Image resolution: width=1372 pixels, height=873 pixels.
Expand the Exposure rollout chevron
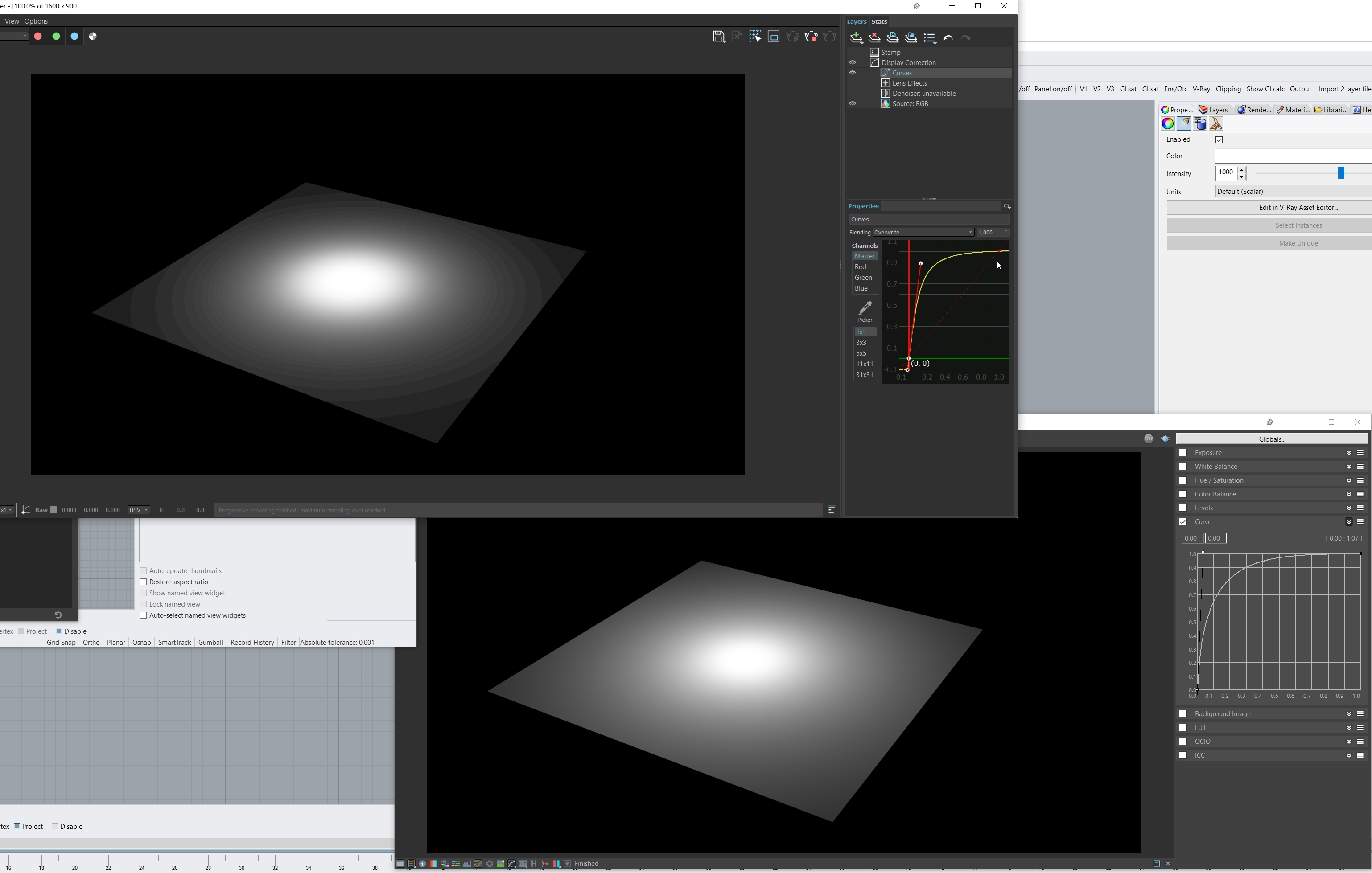[x=1349, y=453]
